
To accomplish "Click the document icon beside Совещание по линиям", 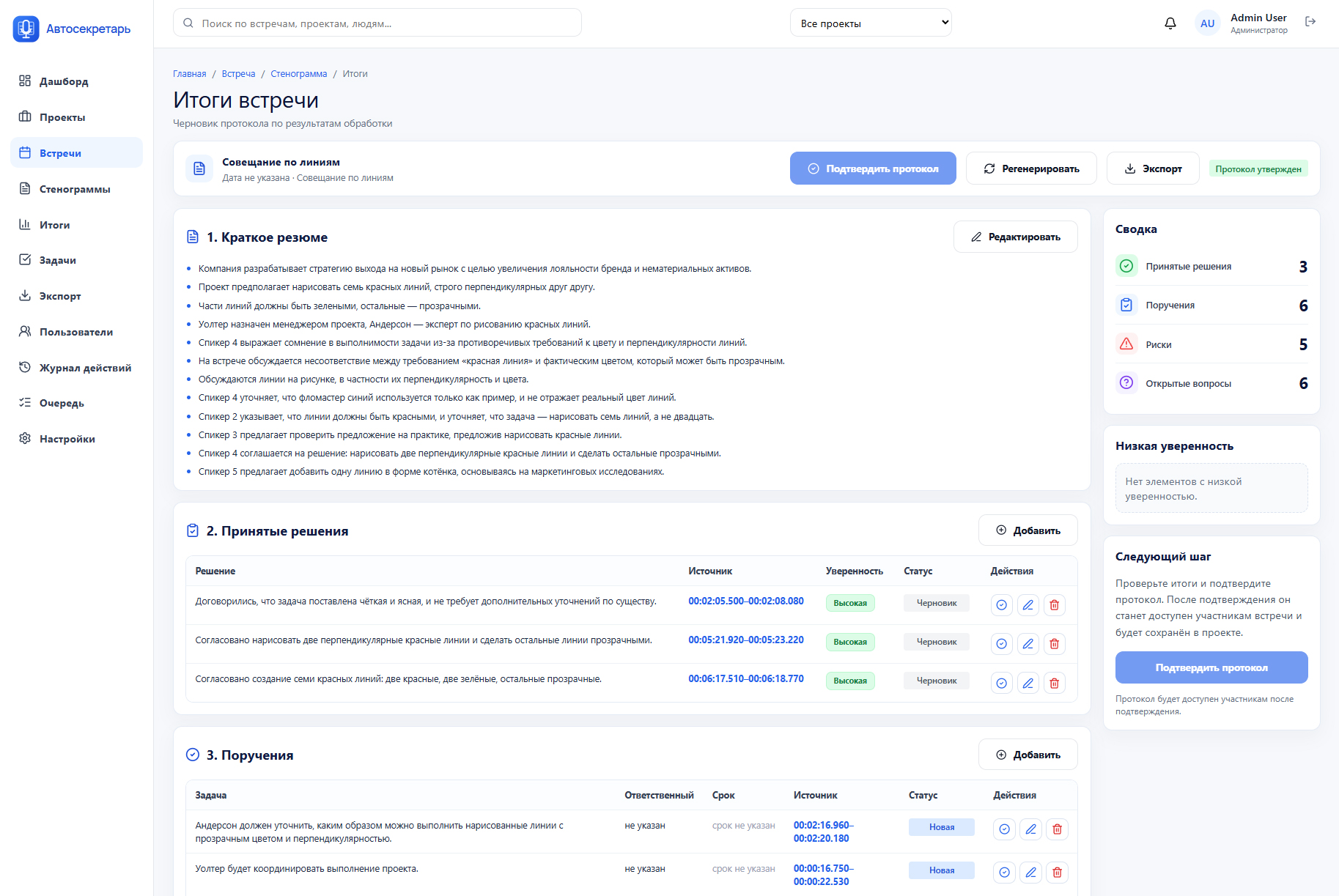I will pyautogui.click(x=199, y=169).
